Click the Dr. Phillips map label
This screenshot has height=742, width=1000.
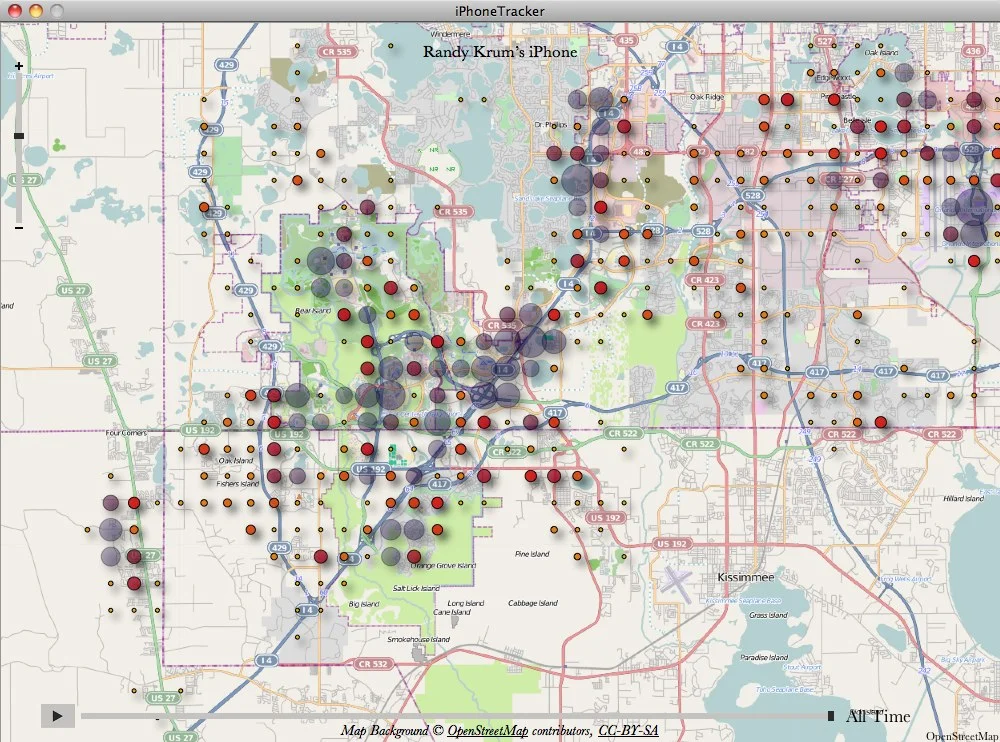[551, 125]
